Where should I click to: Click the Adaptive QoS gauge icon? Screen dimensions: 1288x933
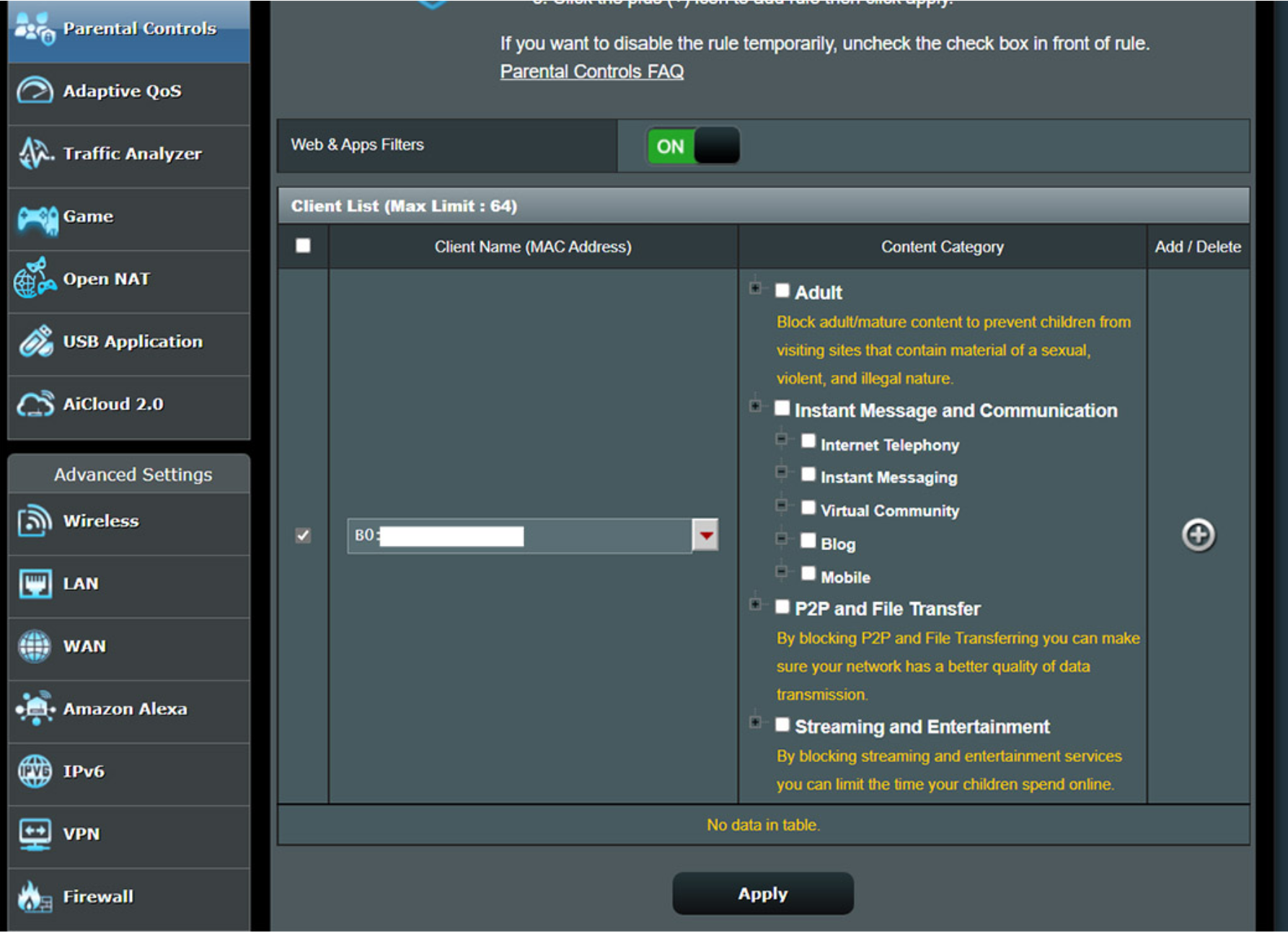[x=34, y=91]
